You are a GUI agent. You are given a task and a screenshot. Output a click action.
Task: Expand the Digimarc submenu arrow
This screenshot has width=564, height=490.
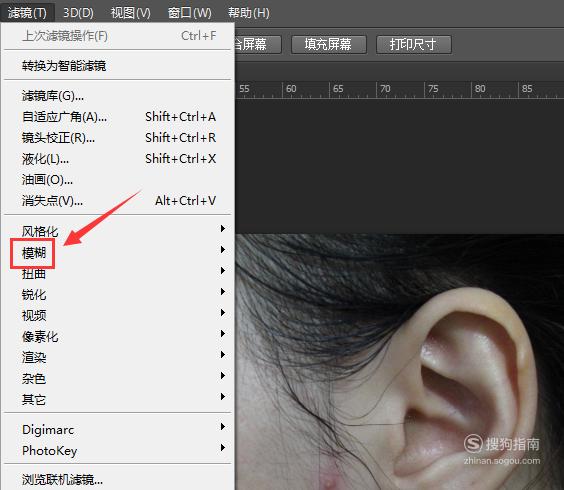(223, 427)
